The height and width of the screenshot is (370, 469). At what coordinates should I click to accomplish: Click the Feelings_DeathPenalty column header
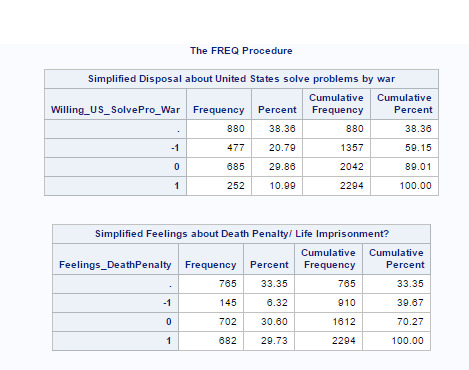tap(115, 259)
